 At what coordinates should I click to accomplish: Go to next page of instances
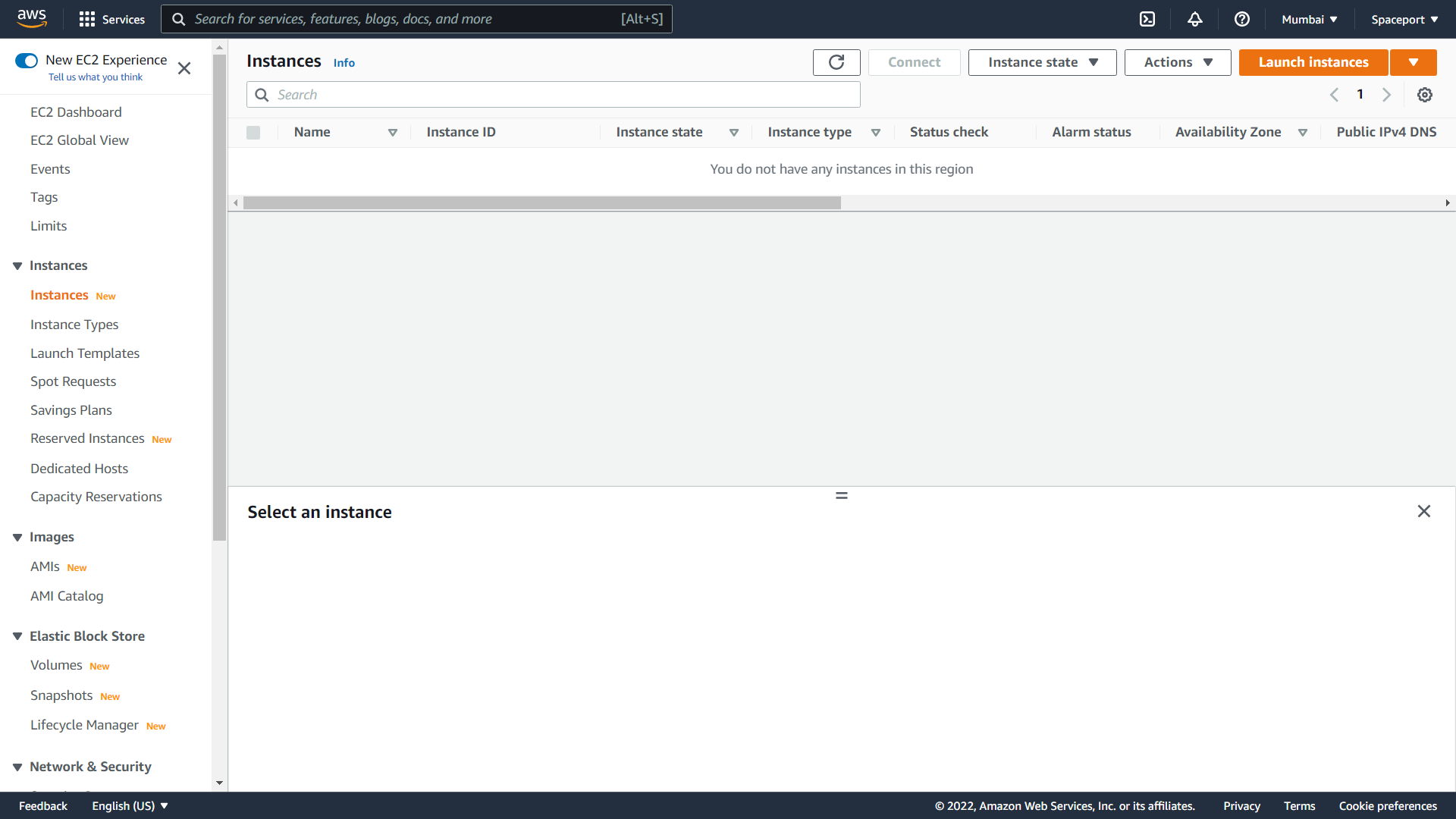(x=1386, y=95)
